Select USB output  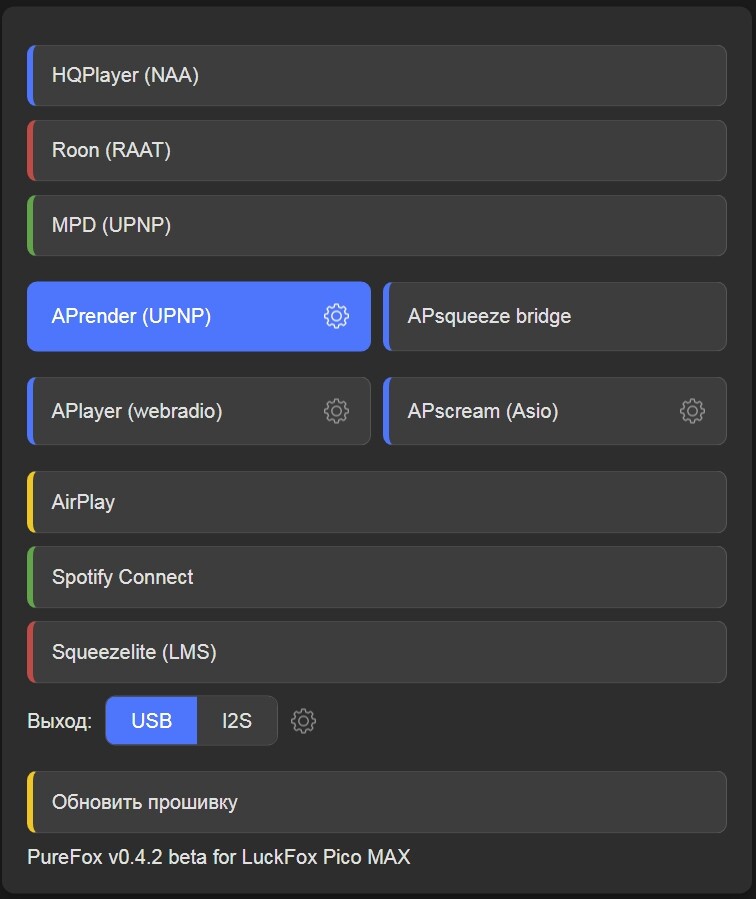(x=151, y=721)
